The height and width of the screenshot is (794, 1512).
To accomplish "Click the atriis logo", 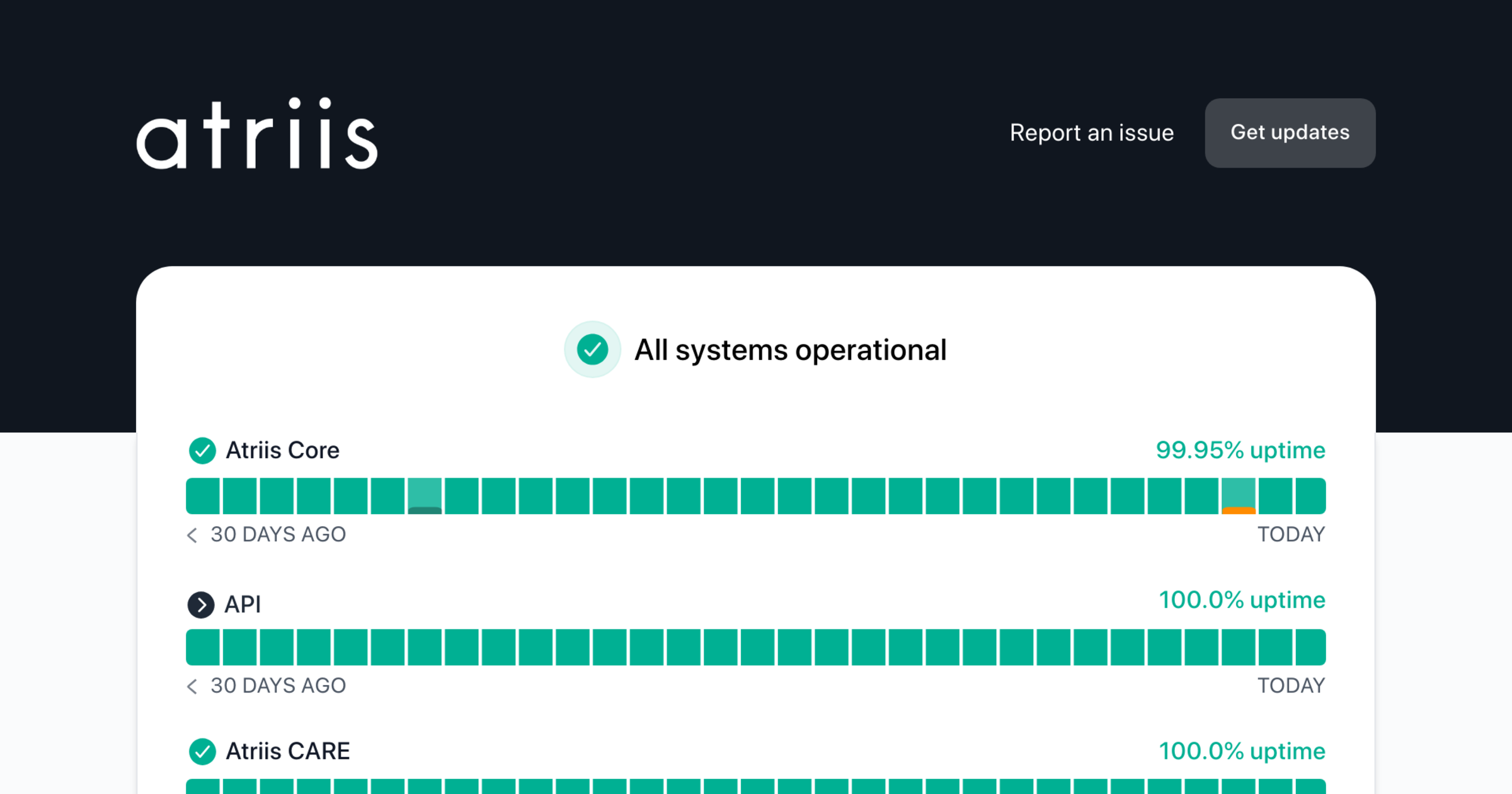I will tap(256, 134).
